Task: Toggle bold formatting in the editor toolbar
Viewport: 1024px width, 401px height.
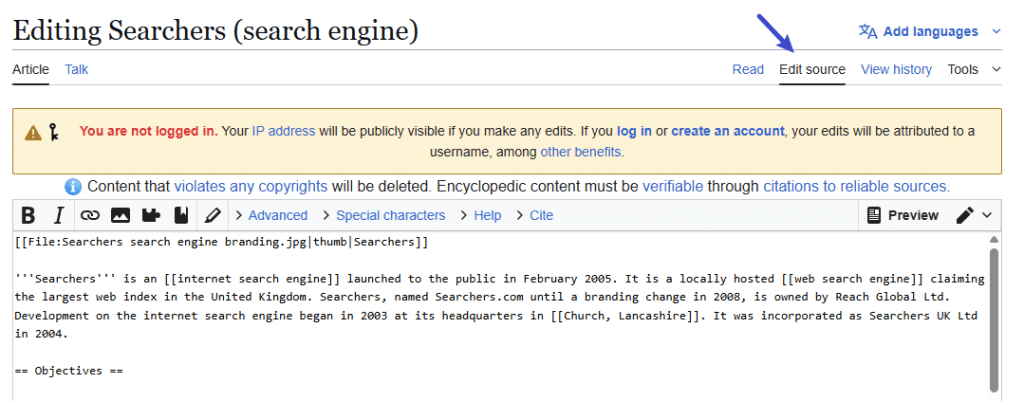Action: pyautogui.click(x=28, y=216)
